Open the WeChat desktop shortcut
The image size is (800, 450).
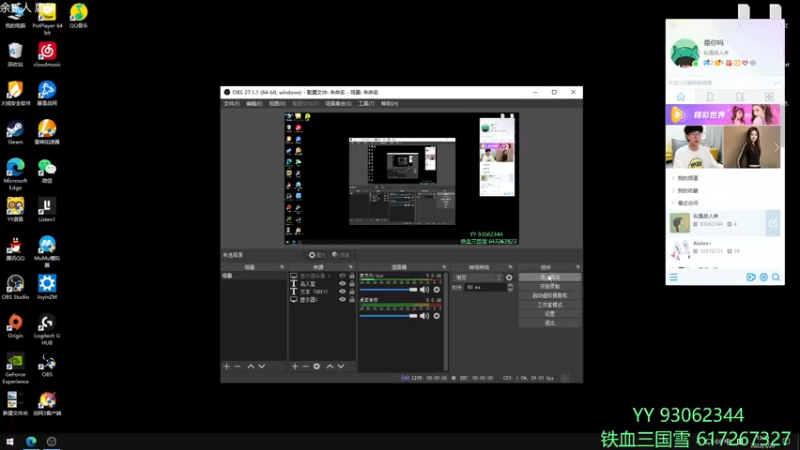coord(47,171)
